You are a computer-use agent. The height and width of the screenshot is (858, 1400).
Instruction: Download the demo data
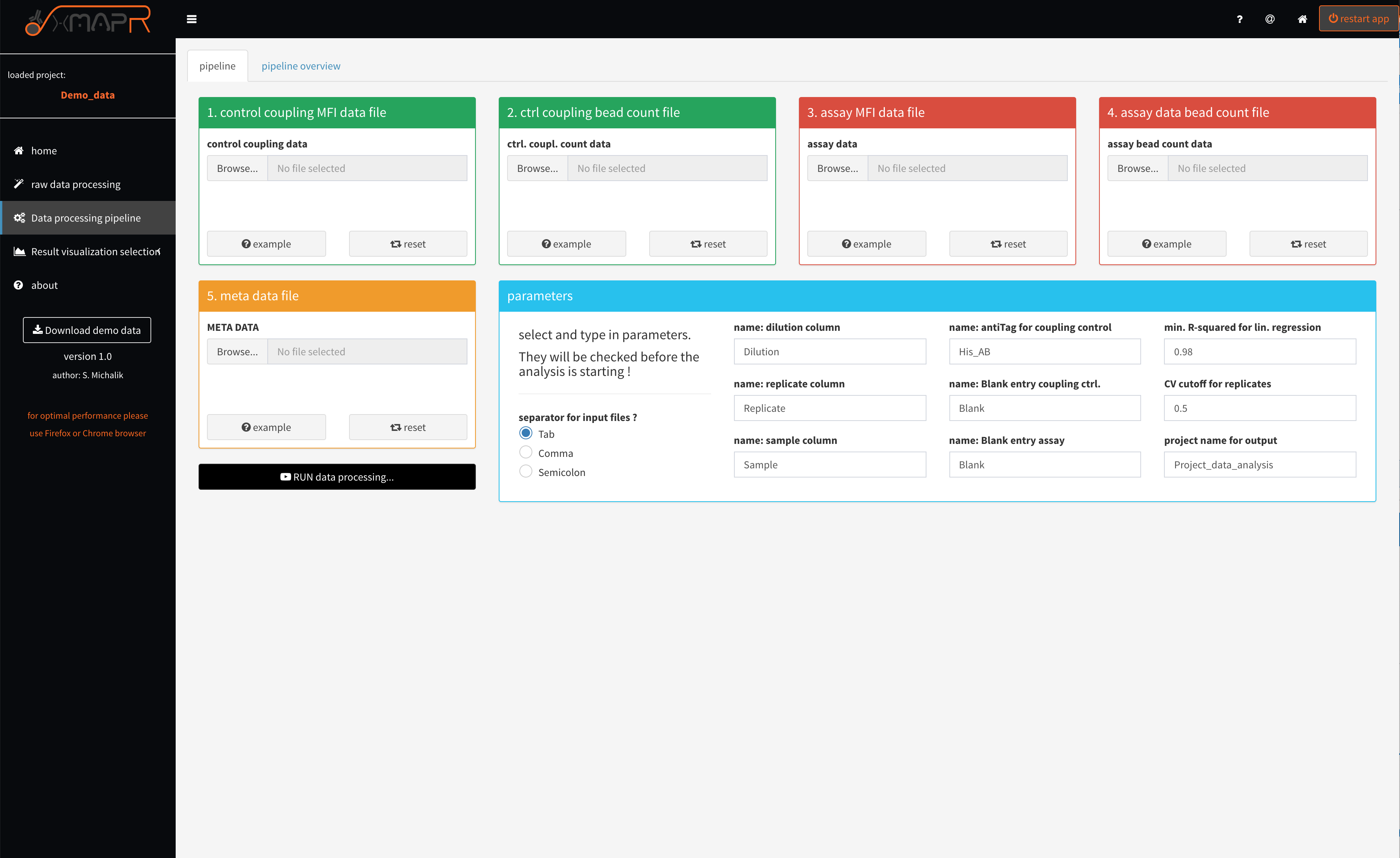coord(86,330)
